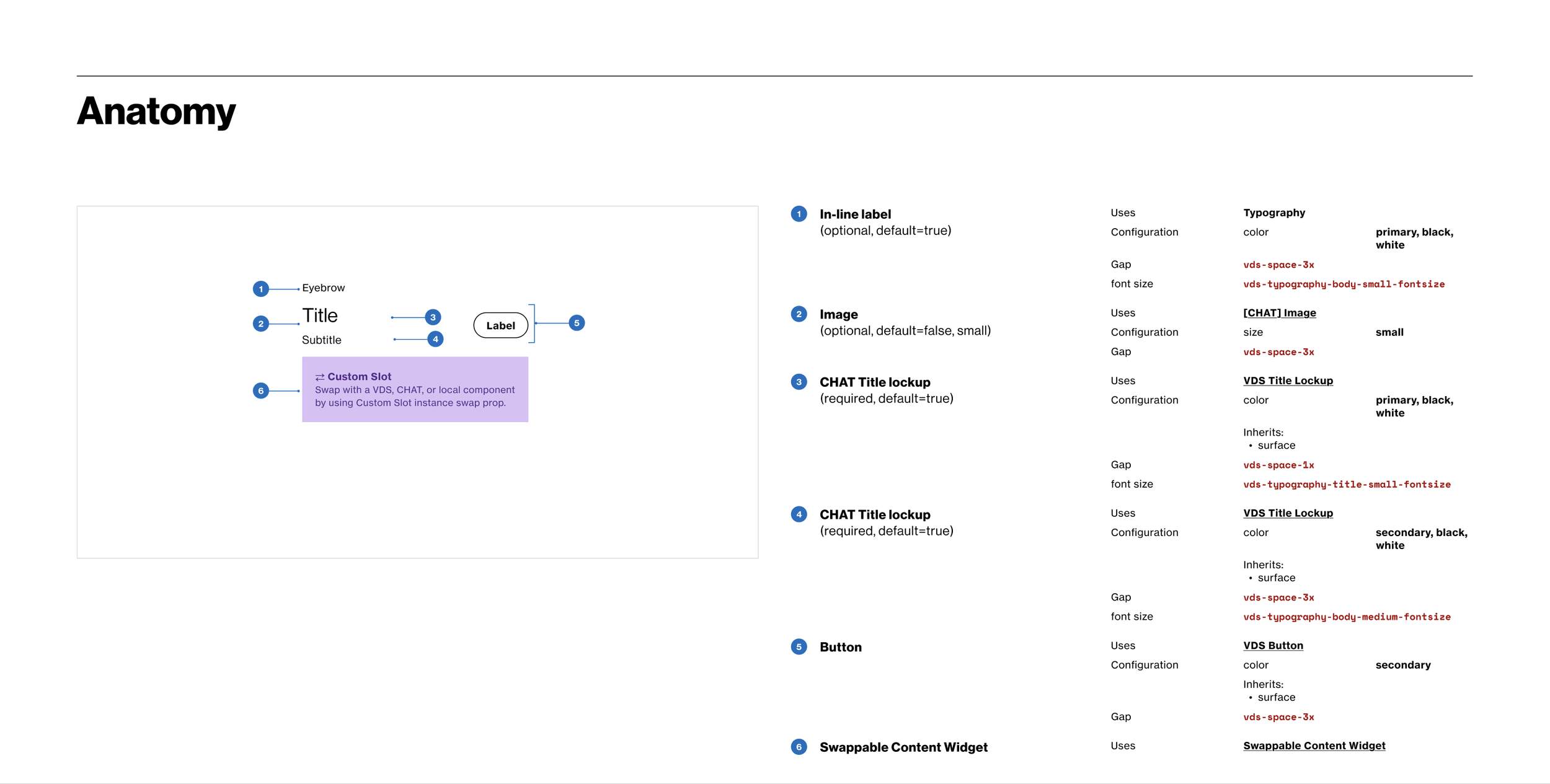Click numbered marker 1 next to Eyebrow

point(261,289)
